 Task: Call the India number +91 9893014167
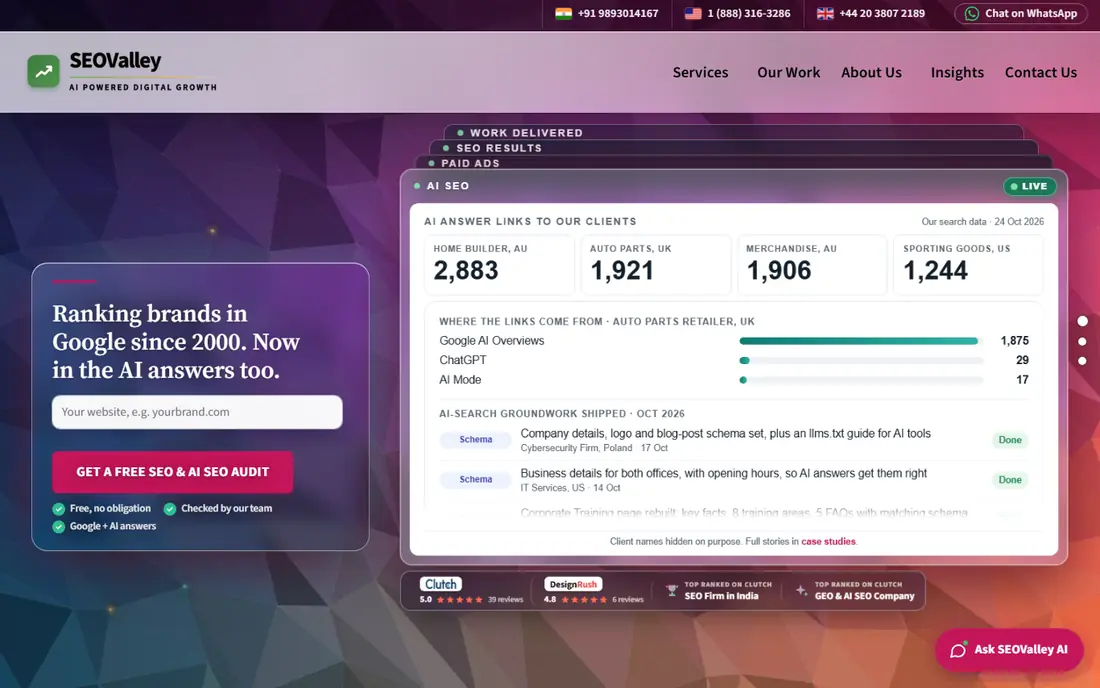[618, 13]
